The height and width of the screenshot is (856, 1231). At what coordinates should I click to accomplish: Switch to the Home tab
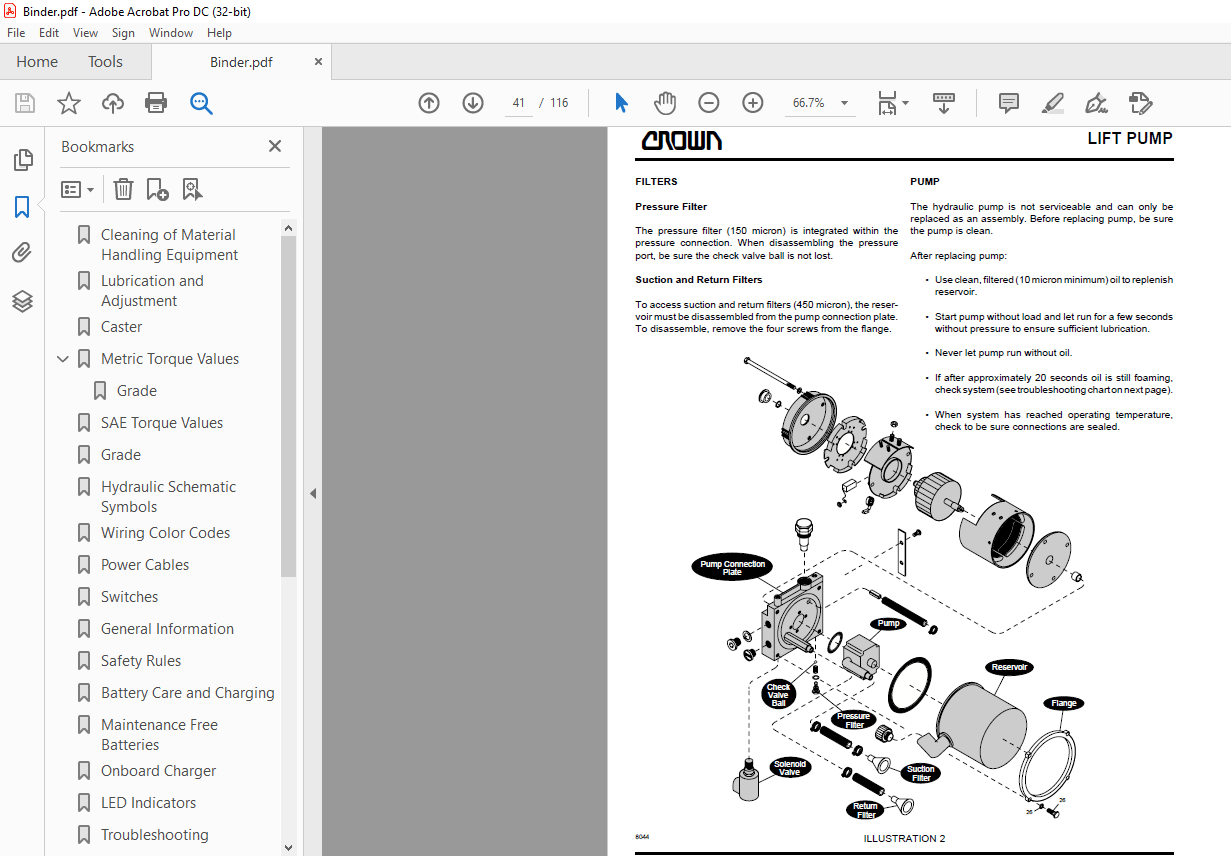36,61
